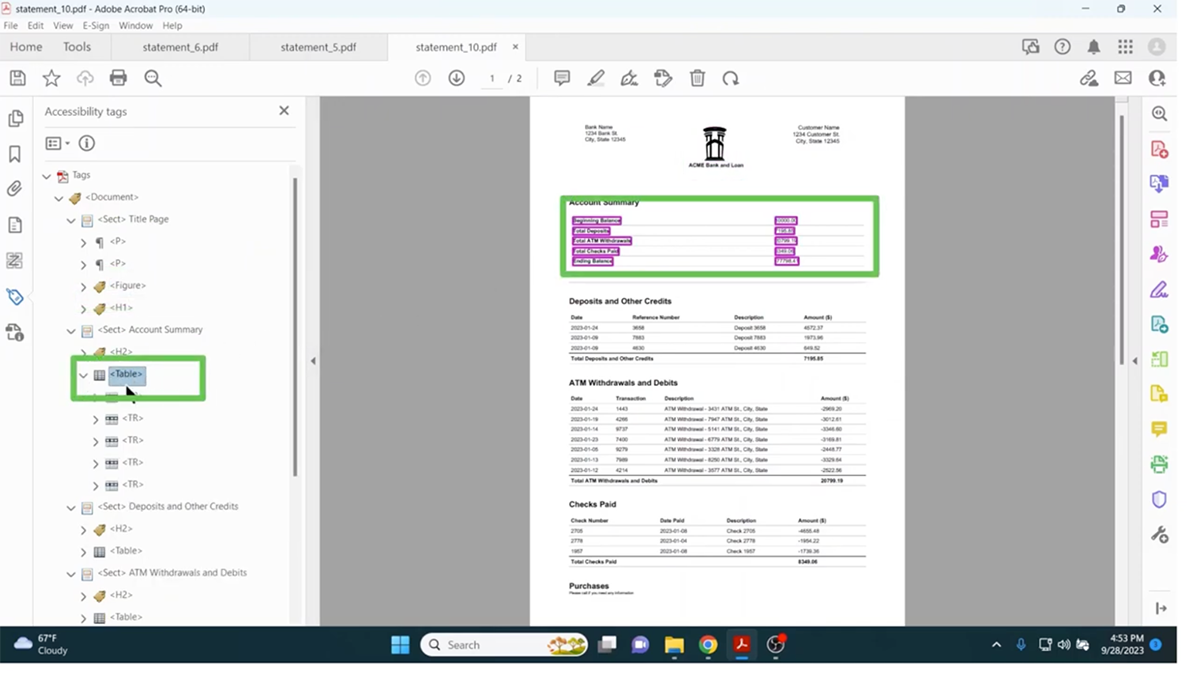Open the Tools view
This screenshot has height=677, width=1200.
tap(77, 47)
